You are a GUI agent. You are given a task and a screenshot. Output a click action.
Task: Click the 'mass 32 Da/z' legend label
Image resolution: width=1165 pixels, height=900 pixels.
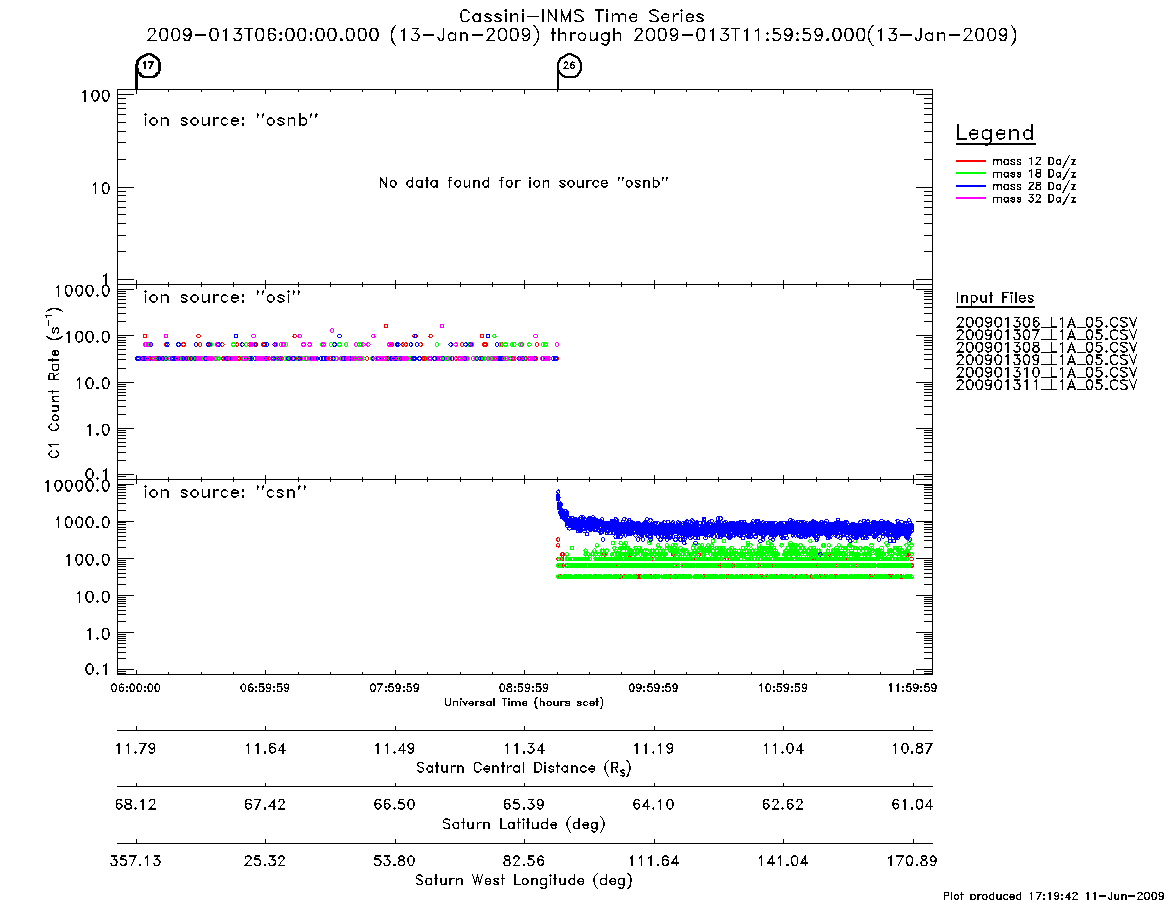click(1034, 199)
